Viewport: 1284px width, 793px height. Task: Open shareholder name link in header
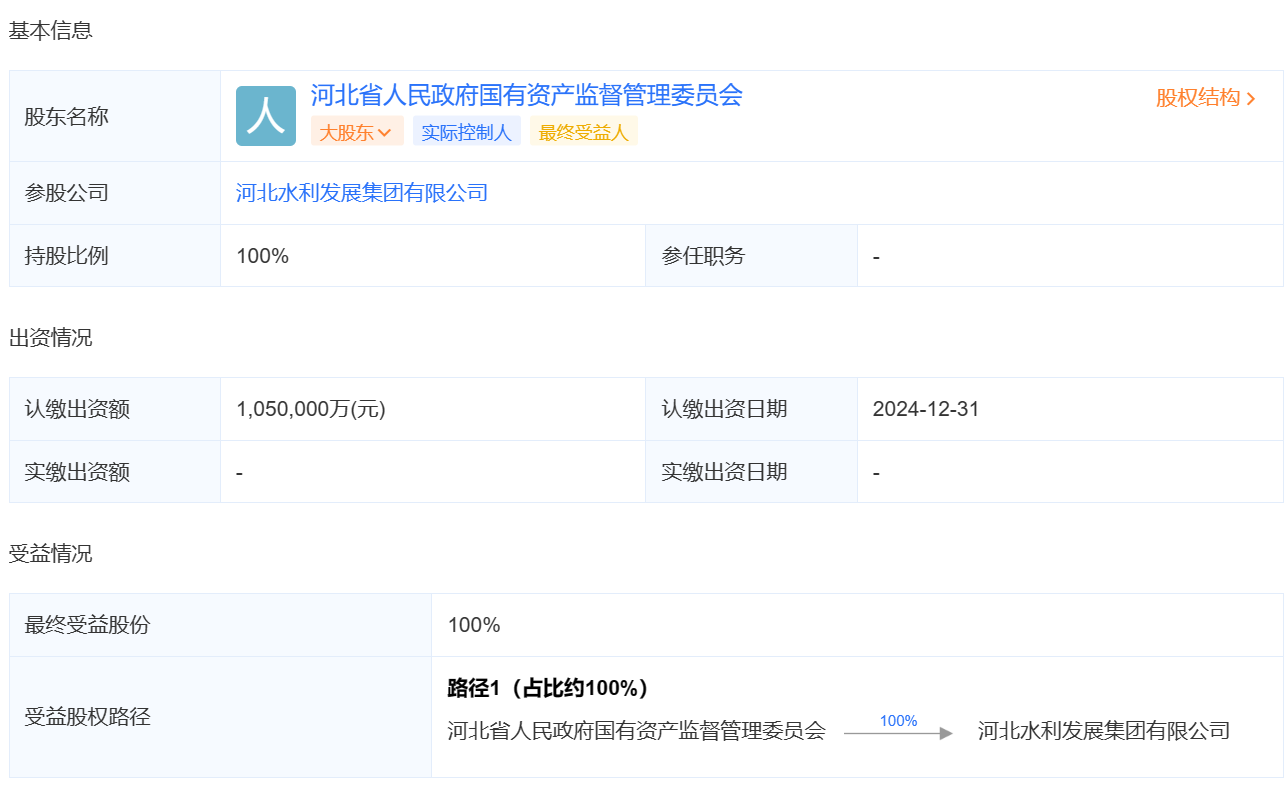(x=526, y=95)
